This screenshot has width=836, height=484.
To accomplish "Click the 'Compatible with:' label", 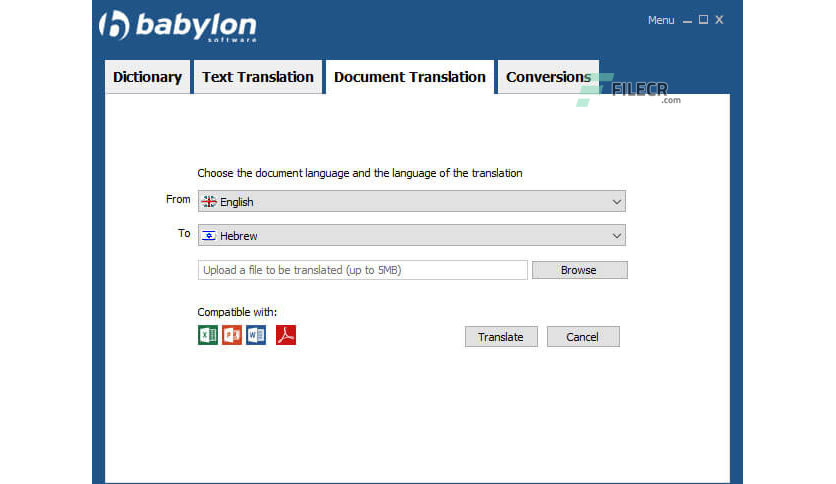I will click(237, 312).
